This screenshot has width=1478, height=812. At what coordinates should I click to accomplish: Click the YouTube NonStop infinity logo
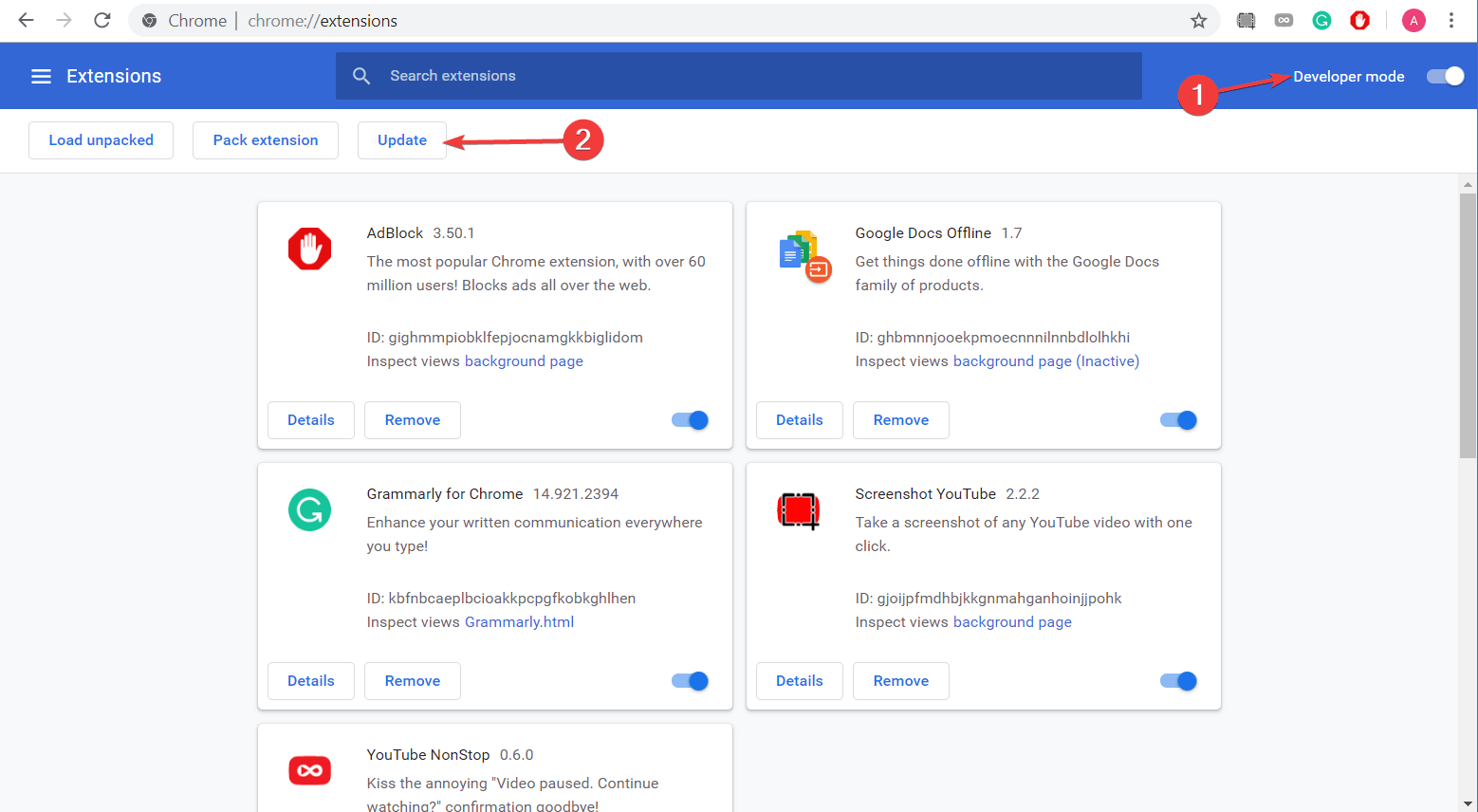(x=309, y=770)
